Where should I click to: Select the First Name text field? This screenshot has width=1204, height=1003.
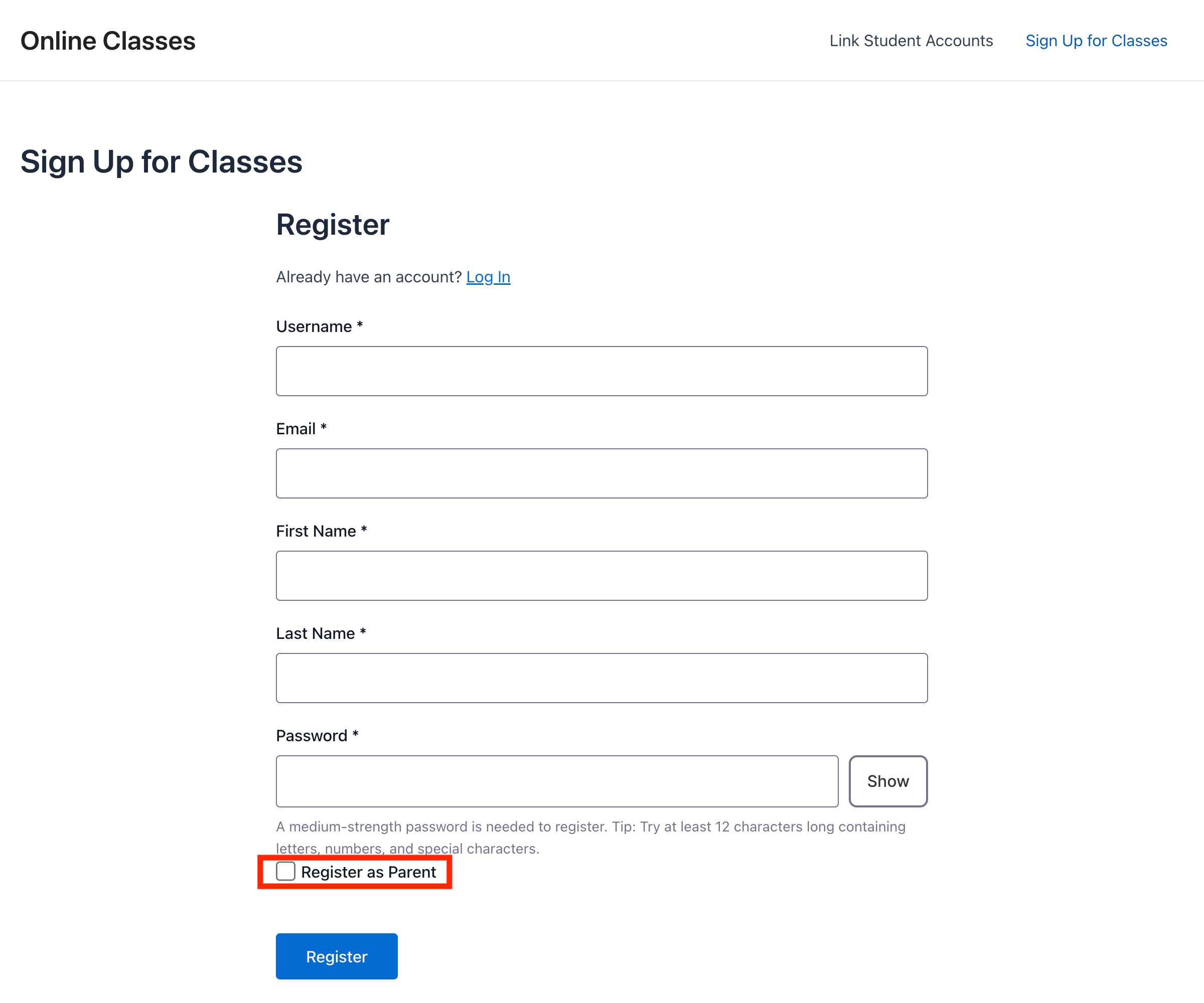click(601, 575)
